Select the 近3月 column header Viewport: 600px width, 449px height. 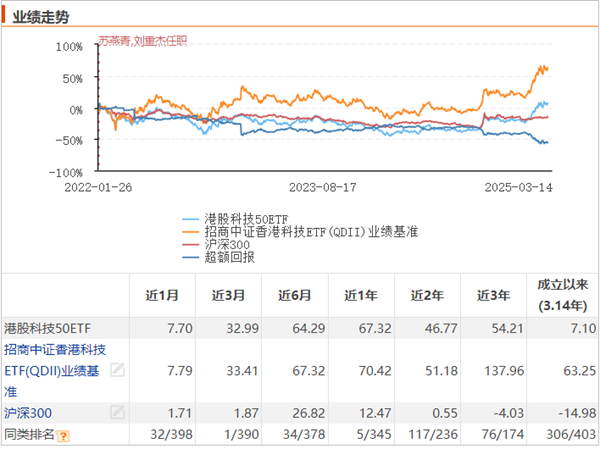pos(228,295)
